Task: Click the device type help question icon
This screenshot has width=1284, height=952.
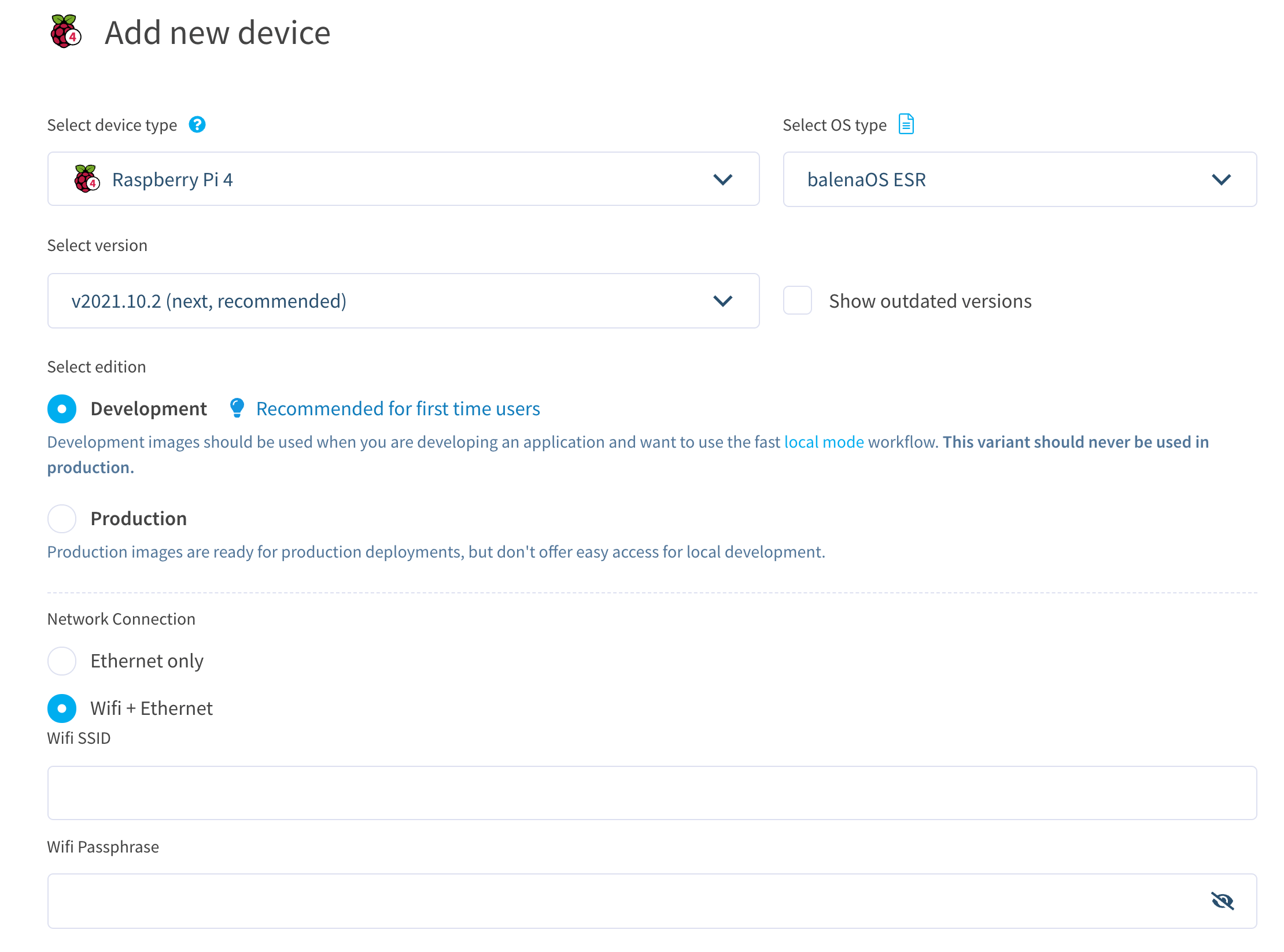Action: (197, 124)
